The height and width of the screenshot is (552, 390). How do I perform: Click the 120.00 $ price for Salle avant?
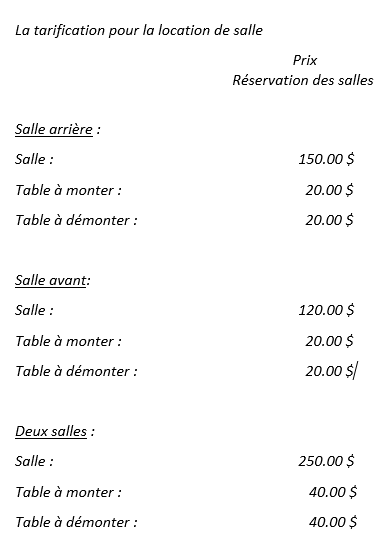[326, 310]
